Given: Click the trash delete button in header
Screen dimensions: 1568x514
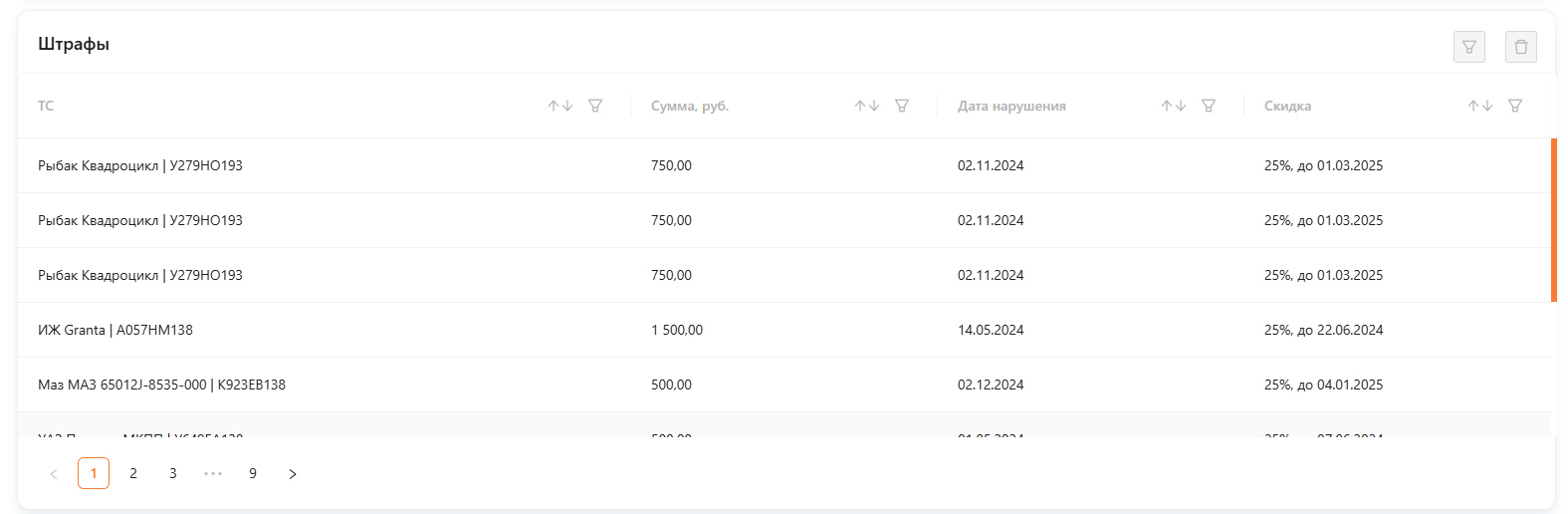Looking at the screenshot, I should [x=1521, y=47].
